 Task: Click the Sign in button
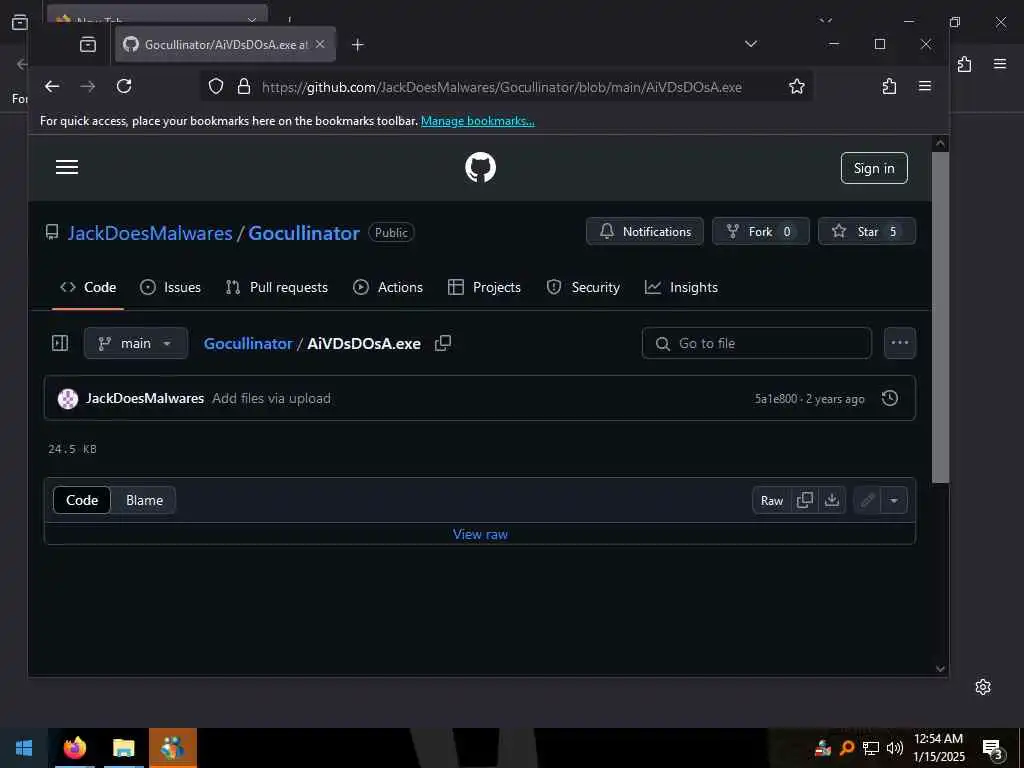tap(874, 168)
